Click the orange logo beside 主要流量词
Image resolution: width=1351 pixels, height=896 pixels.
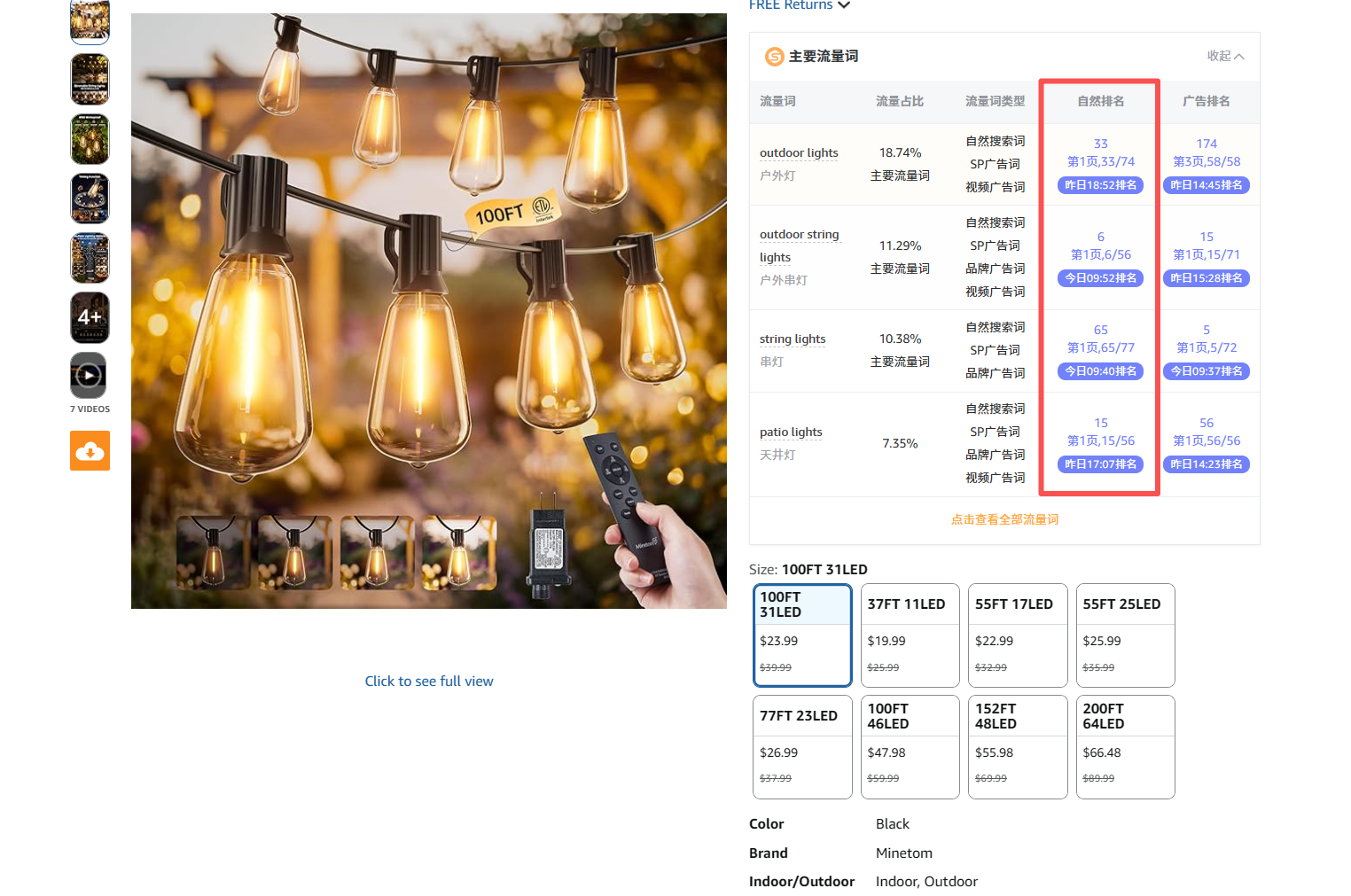(x=774, y=57)
